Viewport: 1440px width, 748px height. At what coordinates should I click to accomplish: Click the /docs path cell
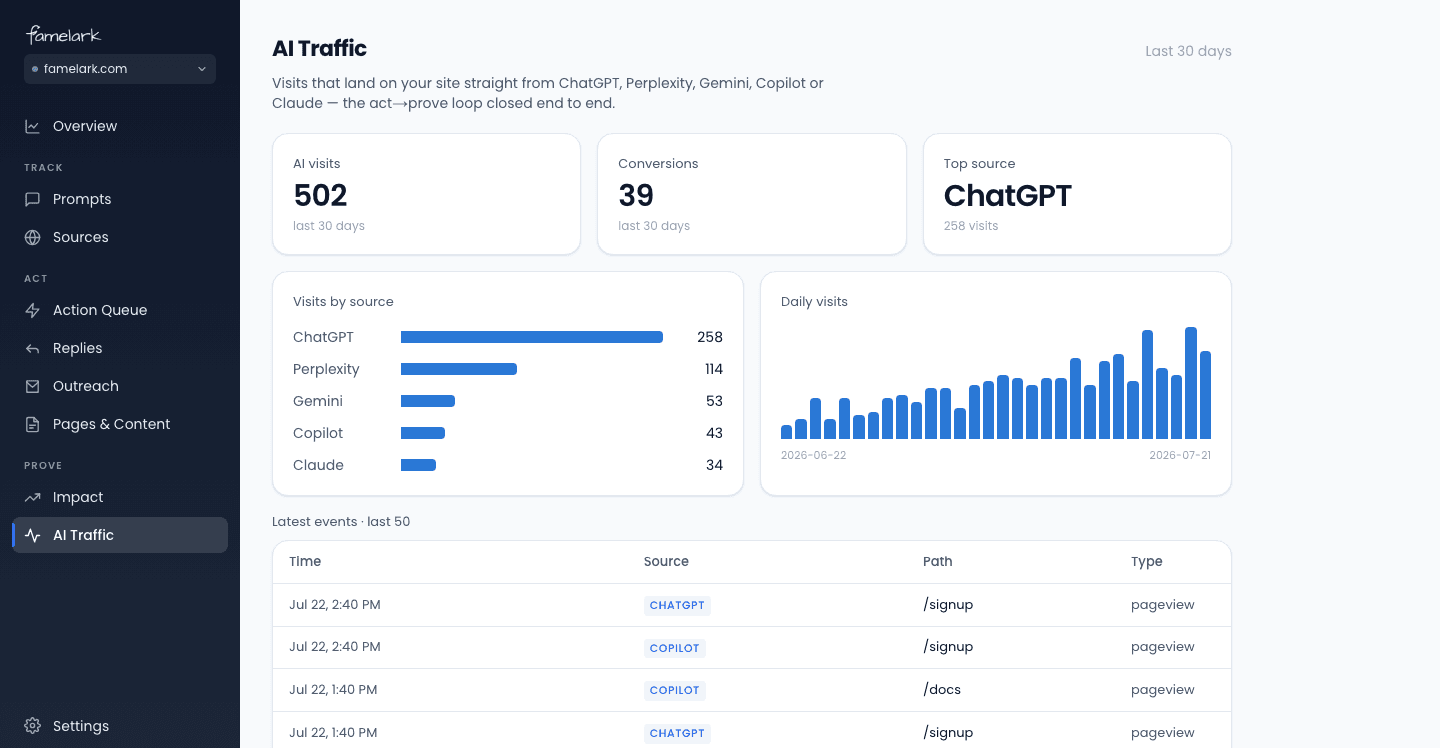[942, 690]
